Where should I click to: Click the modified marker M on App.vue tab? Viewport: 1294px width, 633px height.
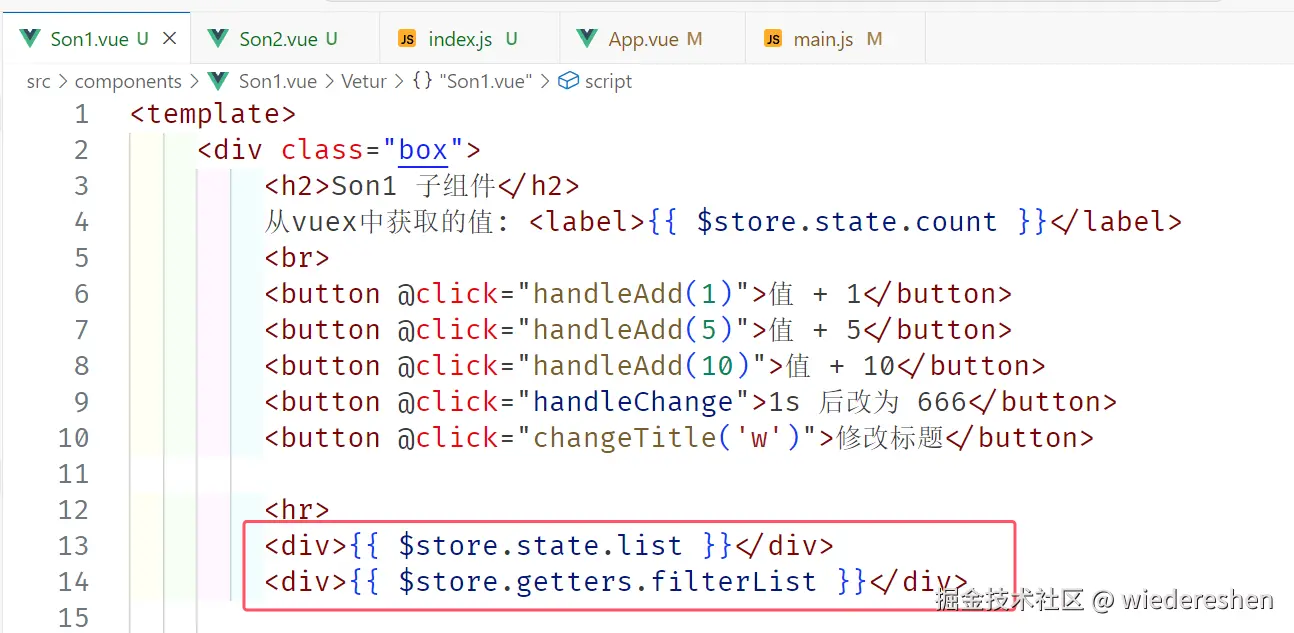coord(694,39)
